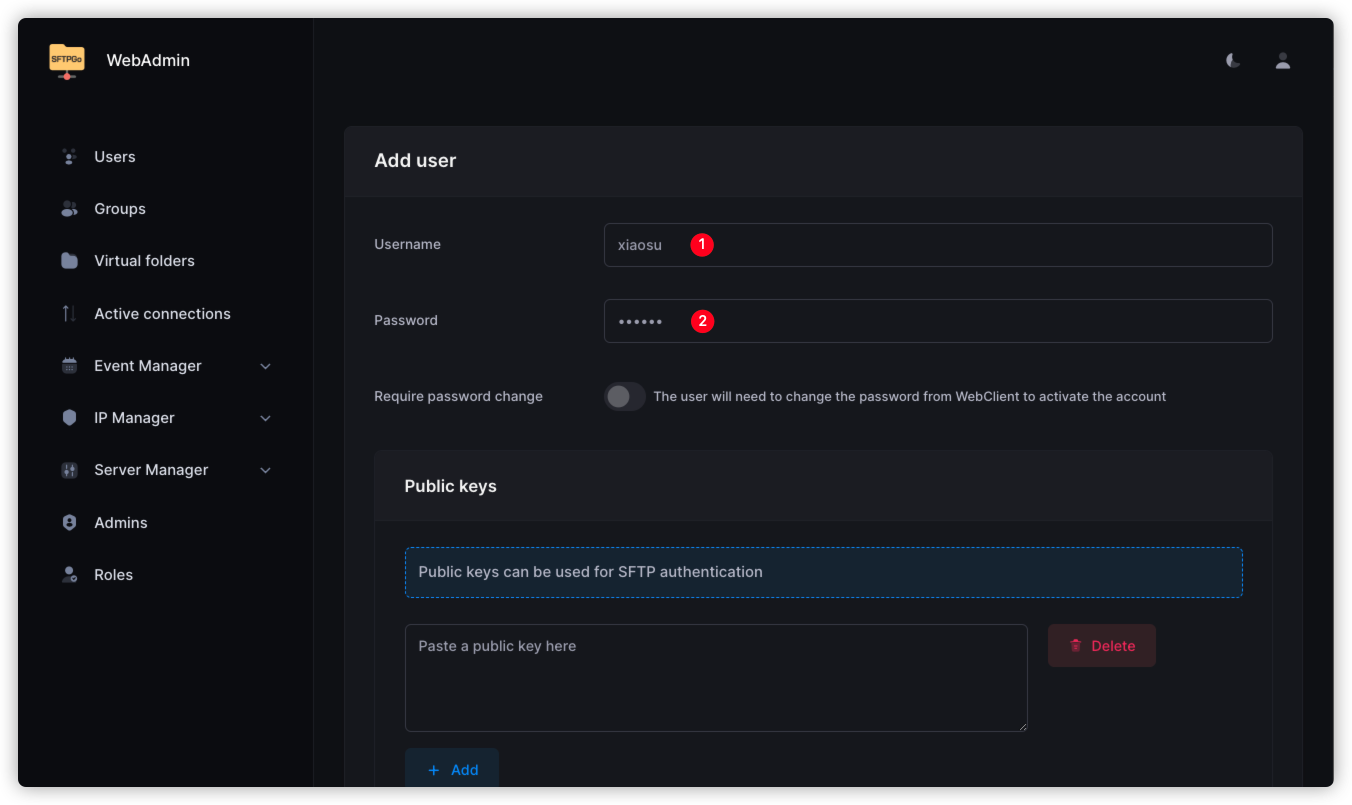The height and width of the screenshot is (805, 1352).
Task: Click the Paste a public key textarea
Action: (x=715, y=678)
